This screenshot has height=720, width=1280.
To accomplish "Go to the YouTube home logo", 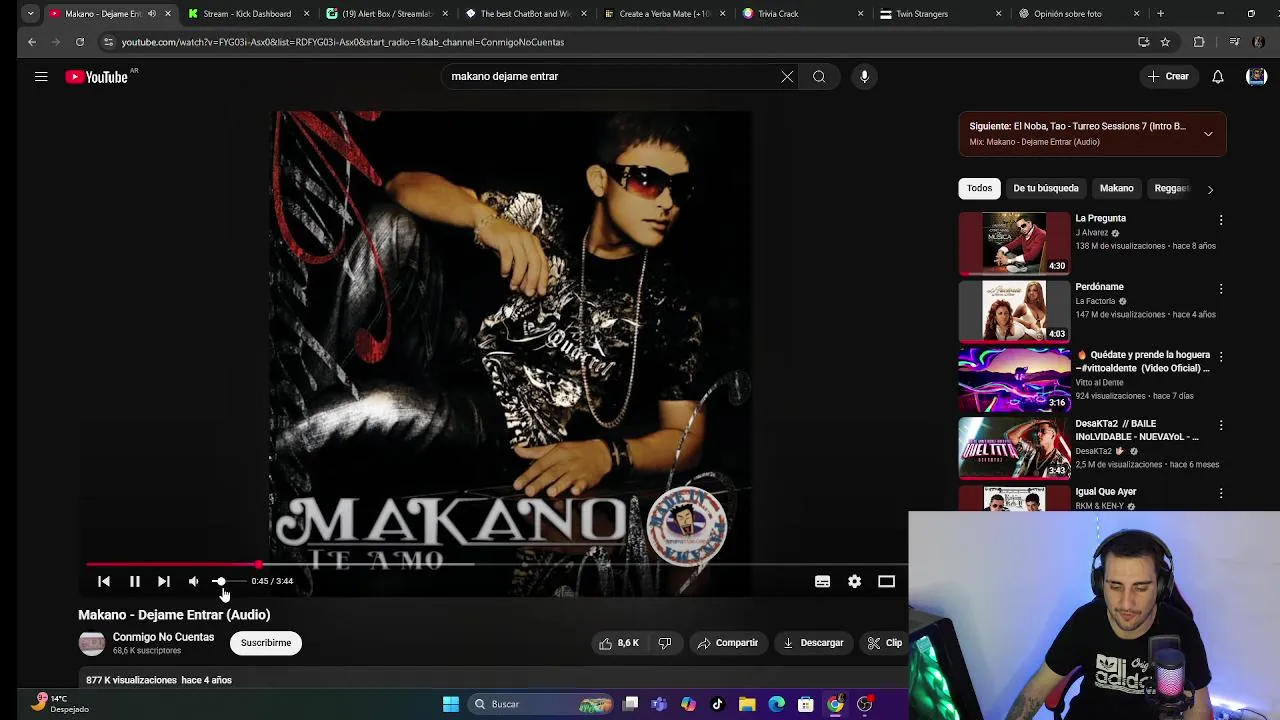I will click(97, 77).
